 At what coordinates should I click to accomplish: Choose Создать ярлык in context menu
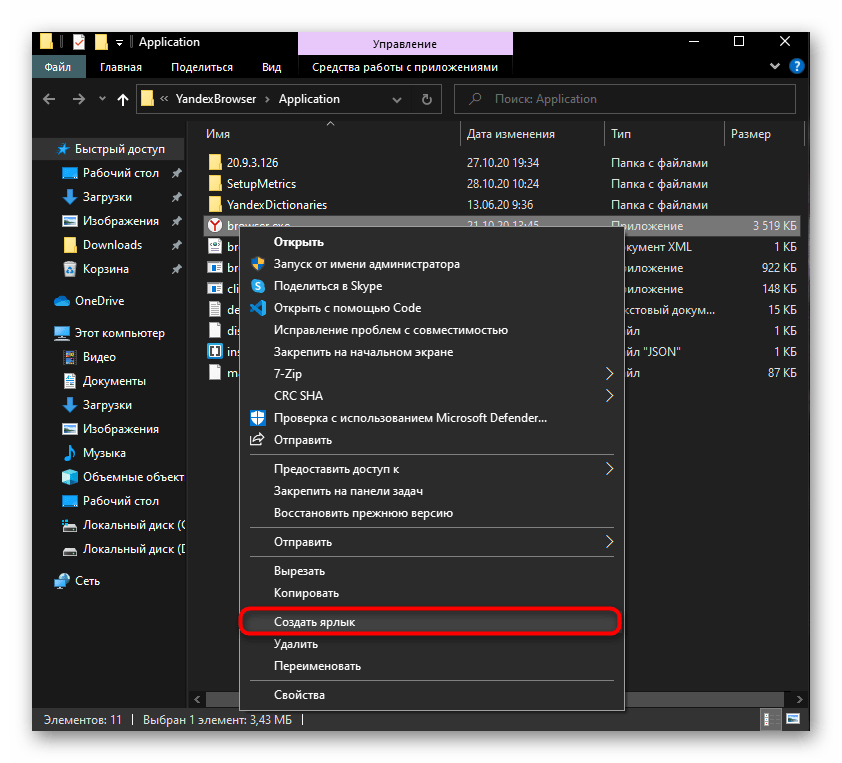pyautogui.click(x=431, y=622)
